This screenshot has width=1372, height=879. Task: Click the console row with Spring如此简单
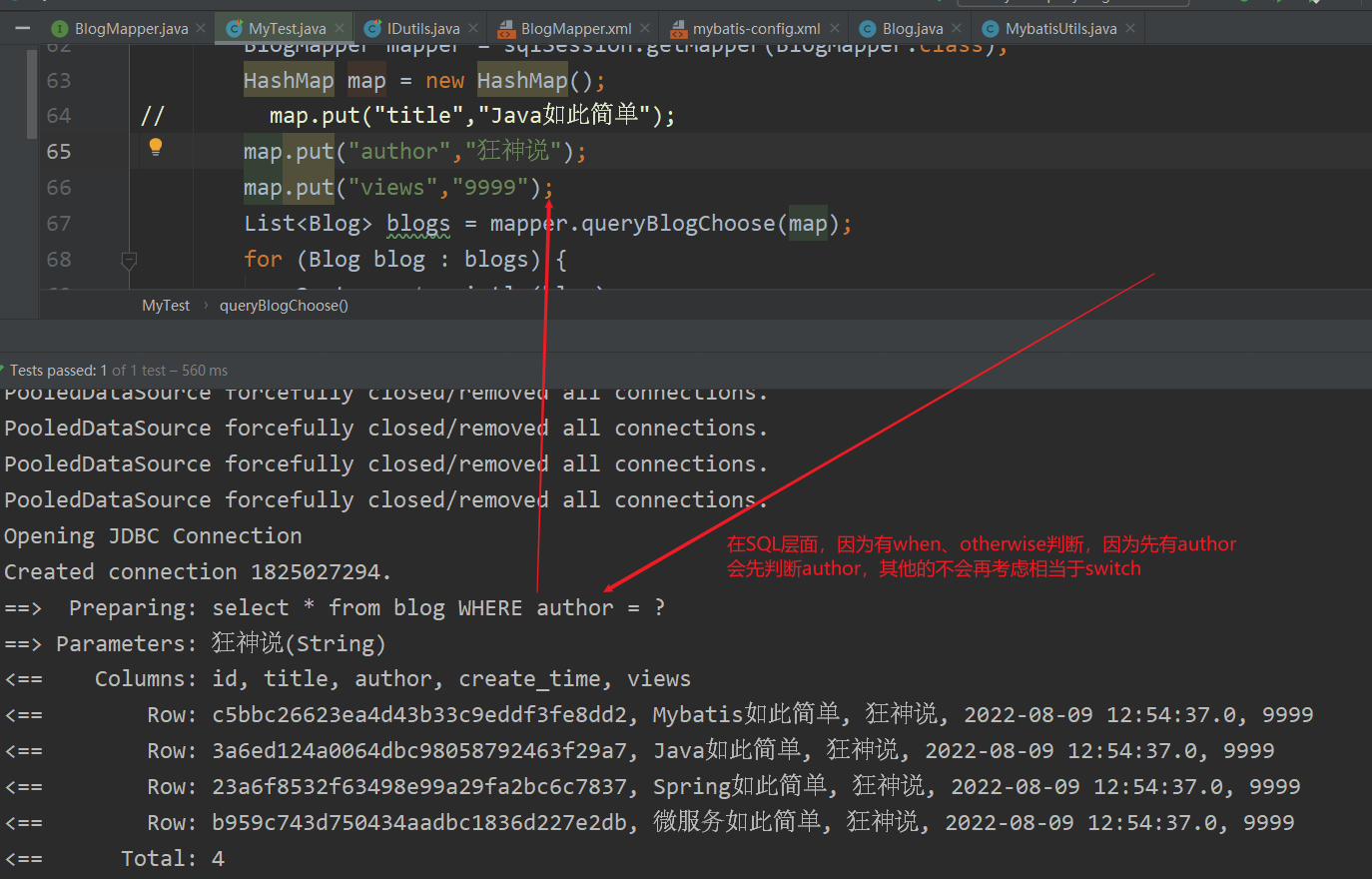coord(652,787)
